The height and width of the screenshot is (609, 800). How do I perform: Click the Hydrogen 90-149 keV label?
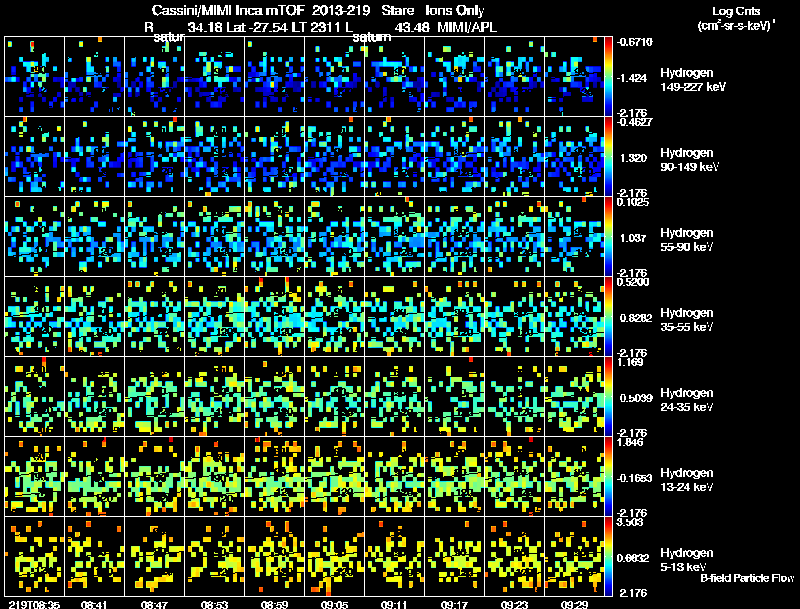(x=689, y=160)
